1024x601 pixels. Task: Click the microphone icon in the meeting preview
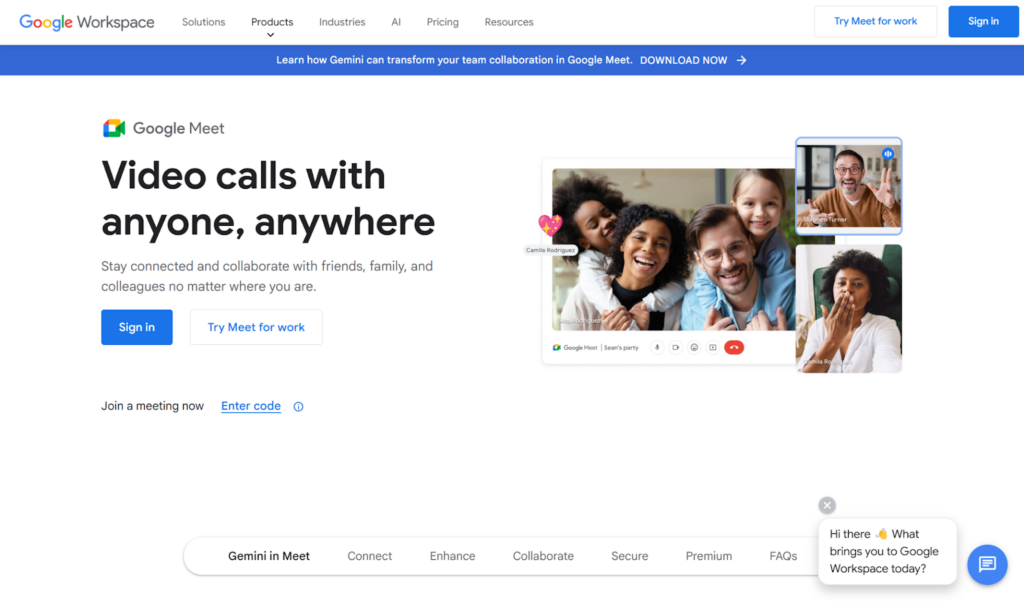pos(657,348)
